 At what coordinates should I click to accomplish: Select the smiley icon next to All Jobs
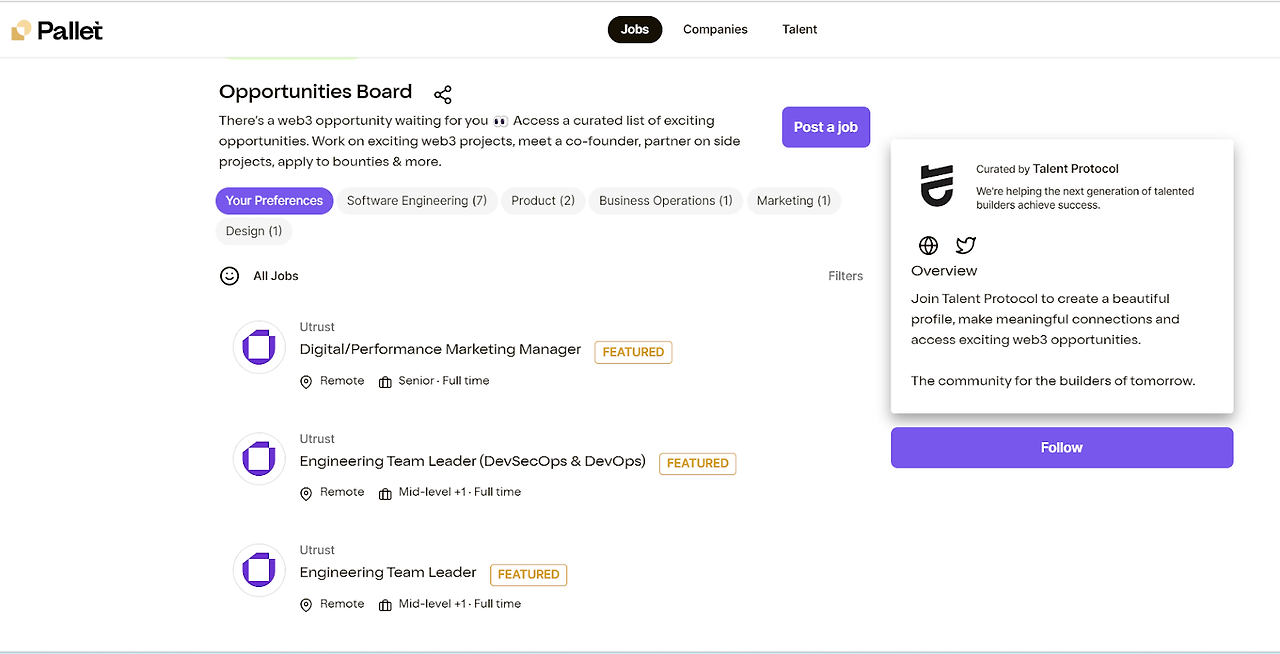229,275
